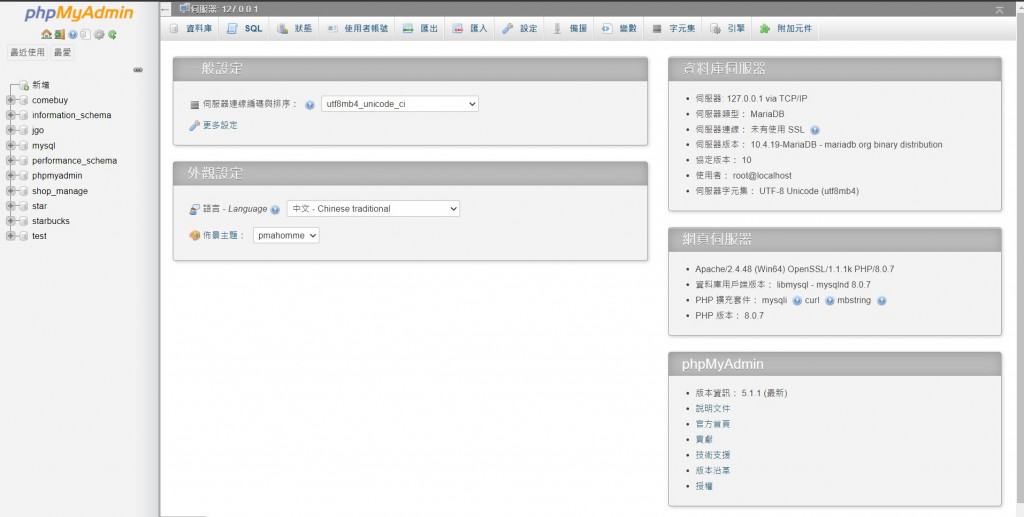Viewport: 1024px width, 517px height.
Task: Click the root@localhost user text
Action: 762,176
